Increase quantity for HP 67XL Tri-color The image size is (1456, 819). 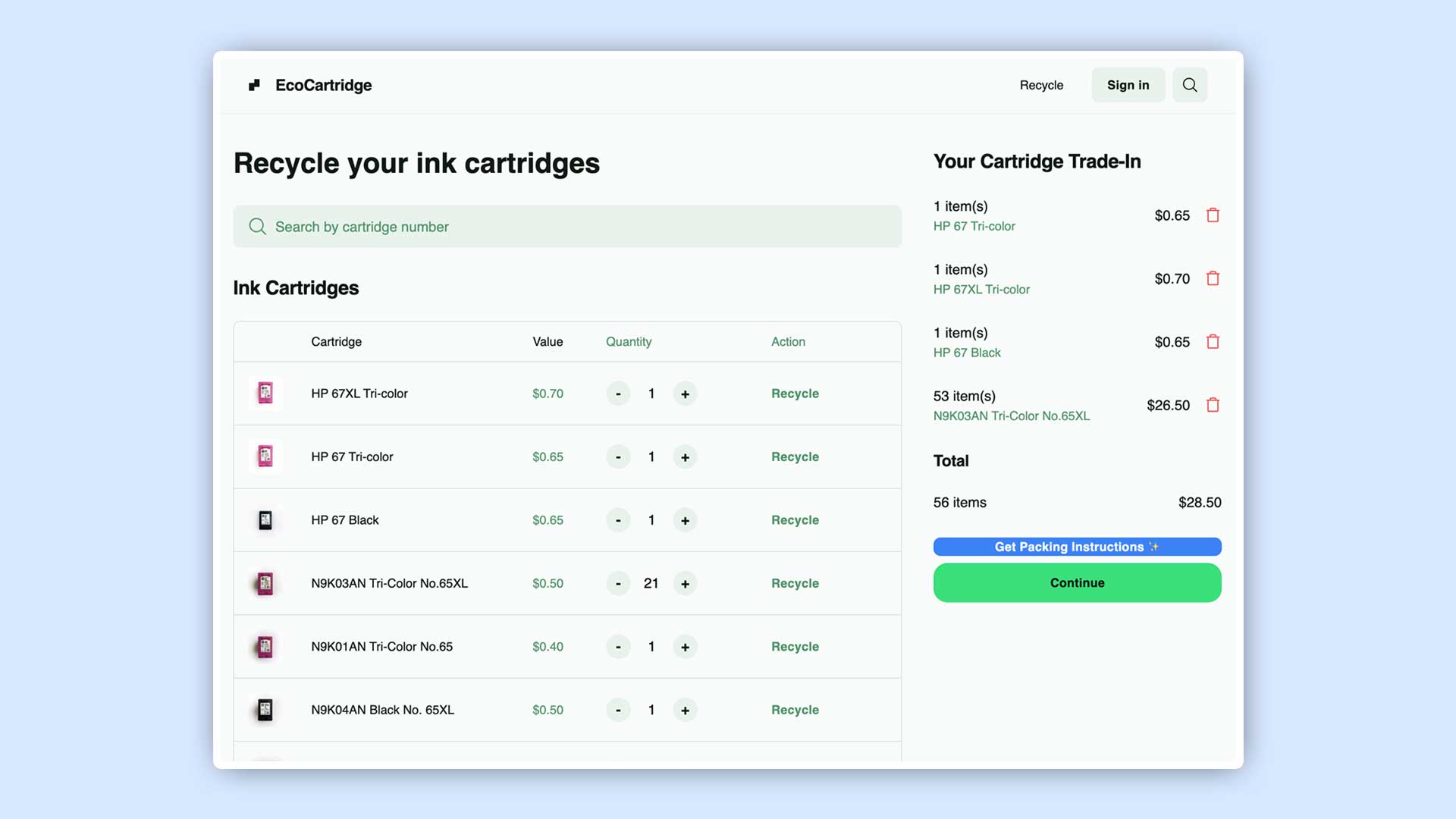685,394
